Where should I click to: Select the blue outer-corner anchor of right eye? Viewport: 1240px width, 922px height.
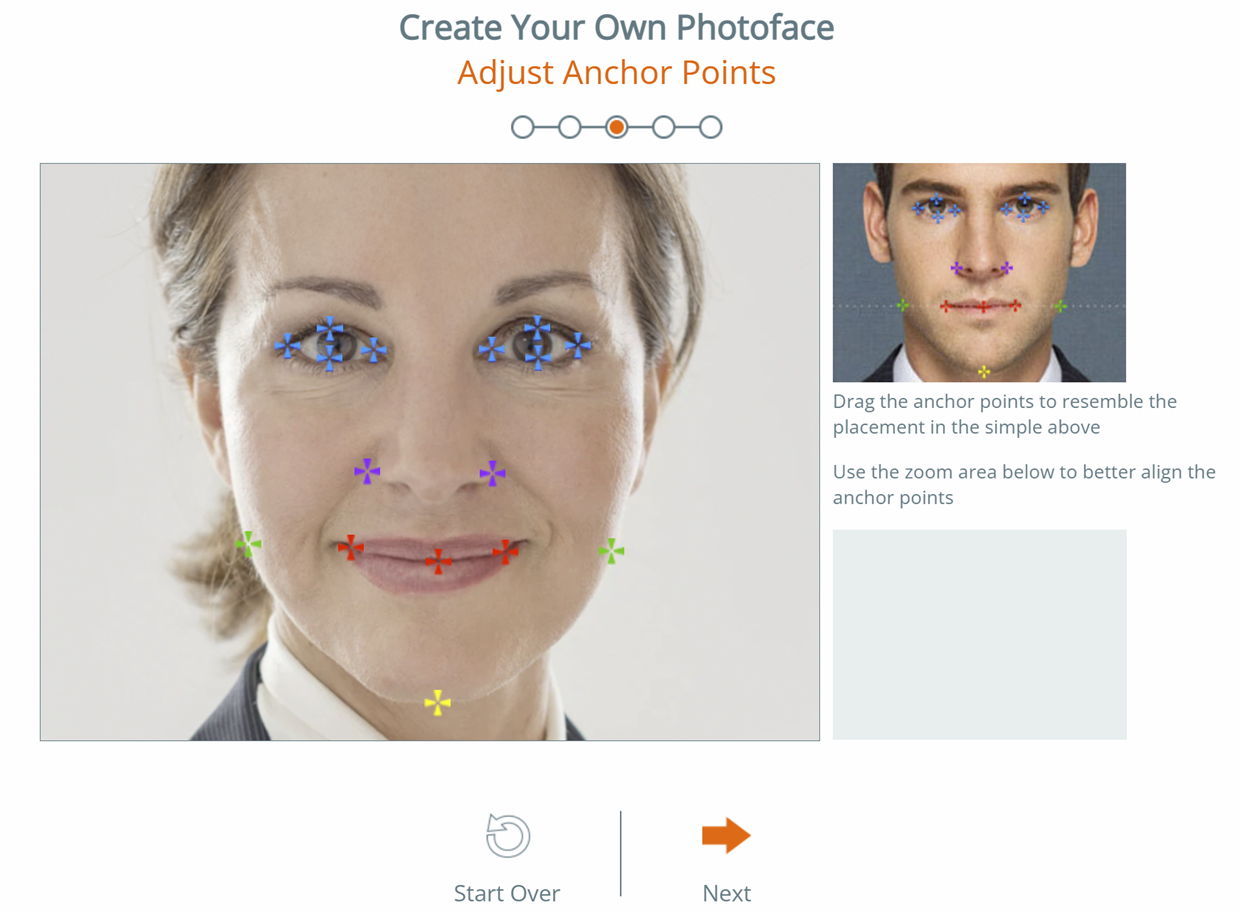(578, 346)
